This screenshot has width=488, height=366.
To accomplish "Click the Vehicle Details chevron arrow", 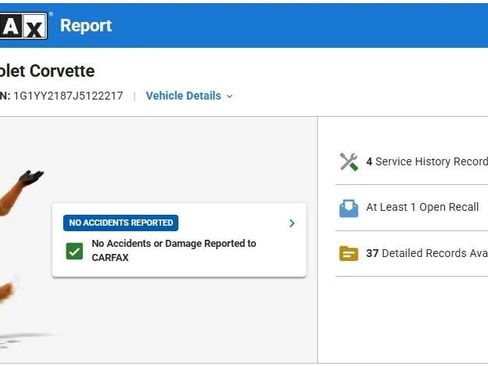I will coord(229,97).
